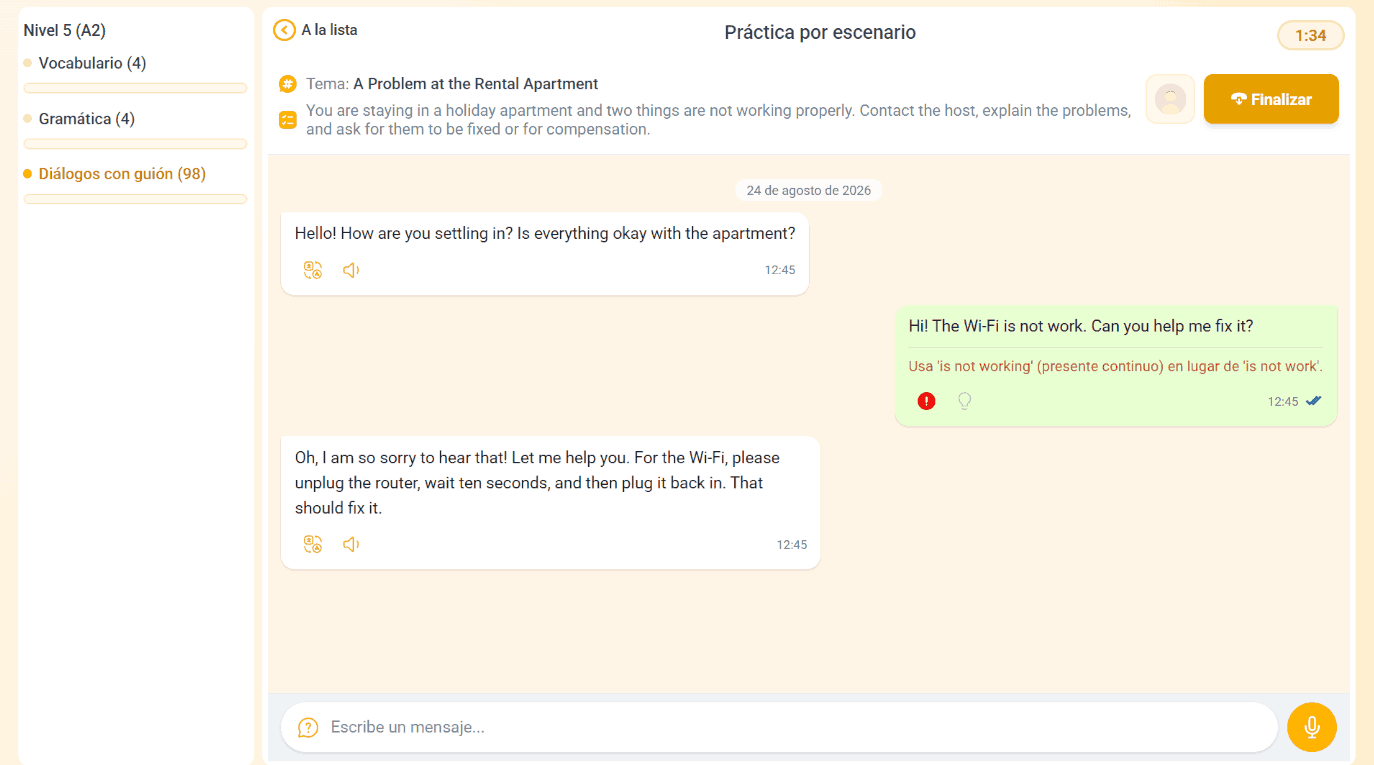Click the message text 'Hi! The Wi-Fi is not work'
The width and height of the screenshot is (1374, 765).
pos(1081,326)
